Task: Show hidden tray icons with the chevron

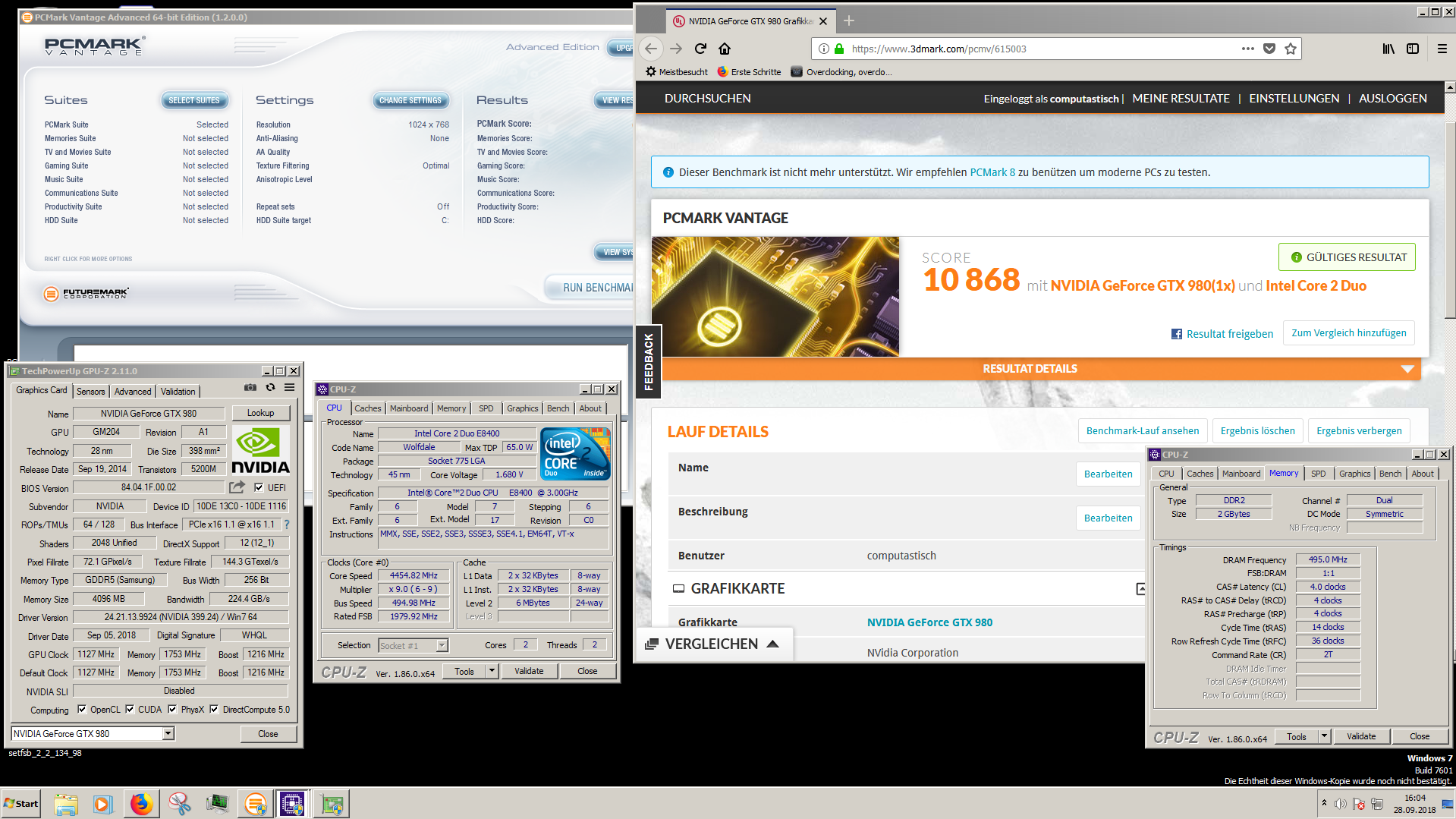Action: [x=1324, y=803]
